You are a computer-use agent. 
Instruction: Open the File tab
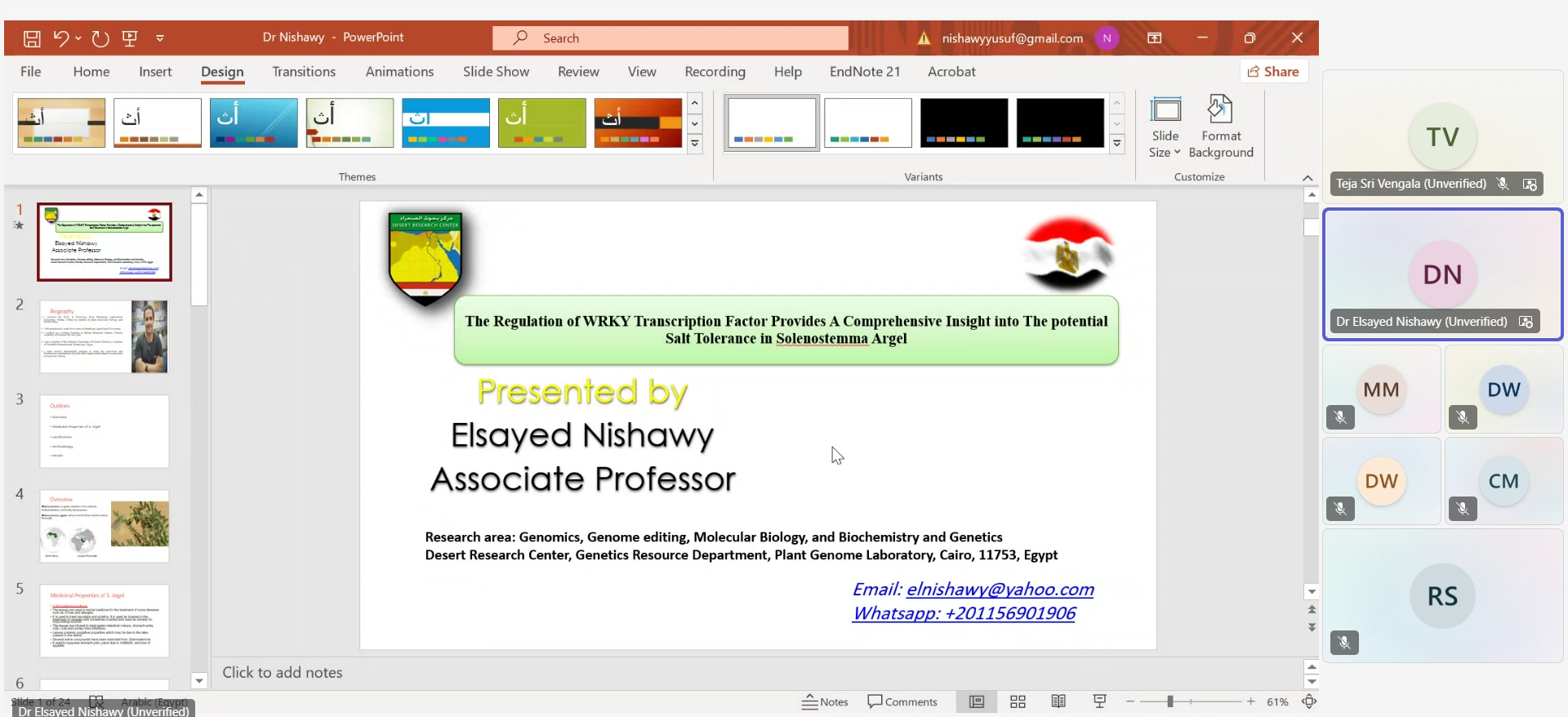pos(30,72)
